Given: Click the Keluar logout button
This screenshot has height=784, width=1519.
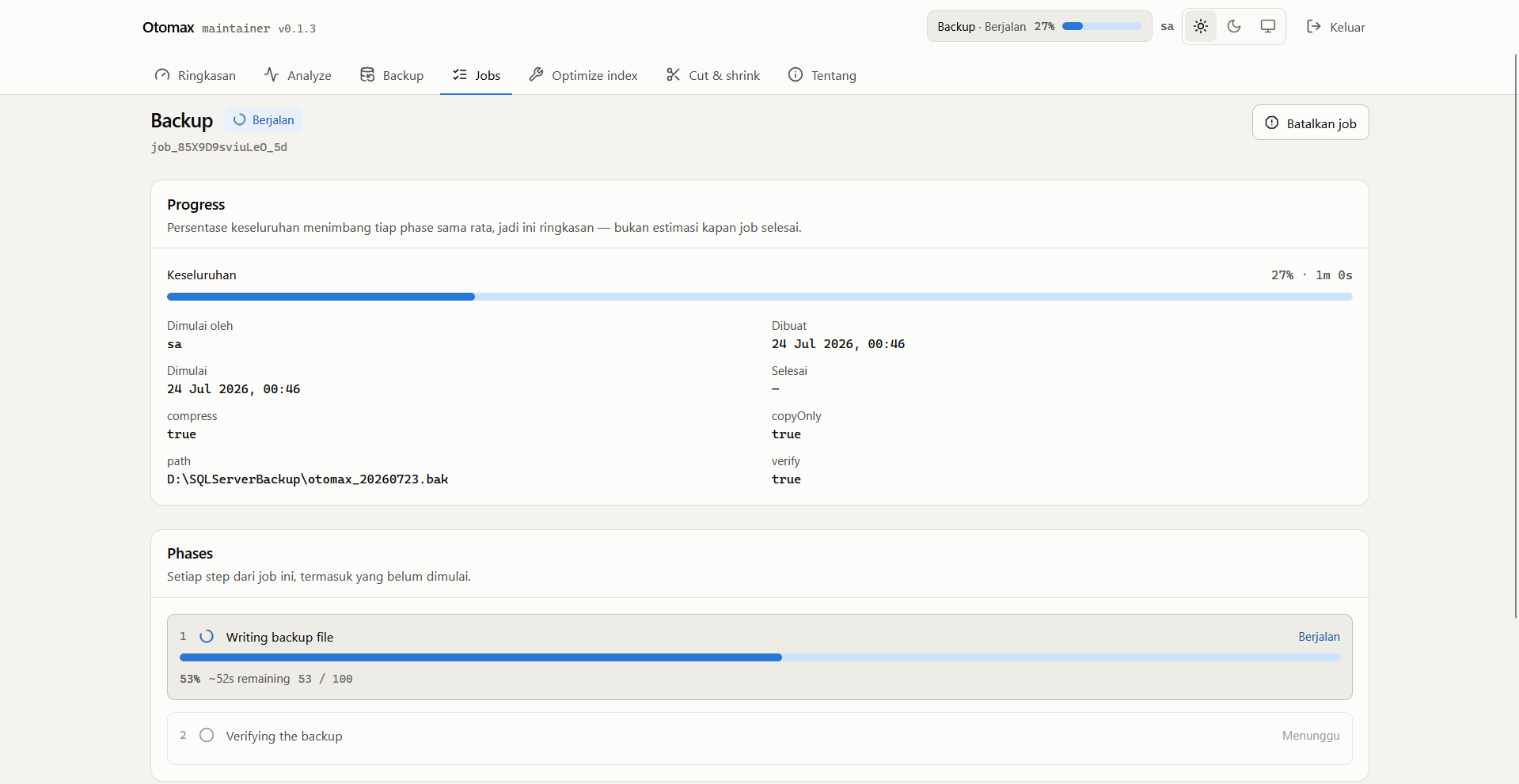Looking at the screenshot, I should 1336,27.
